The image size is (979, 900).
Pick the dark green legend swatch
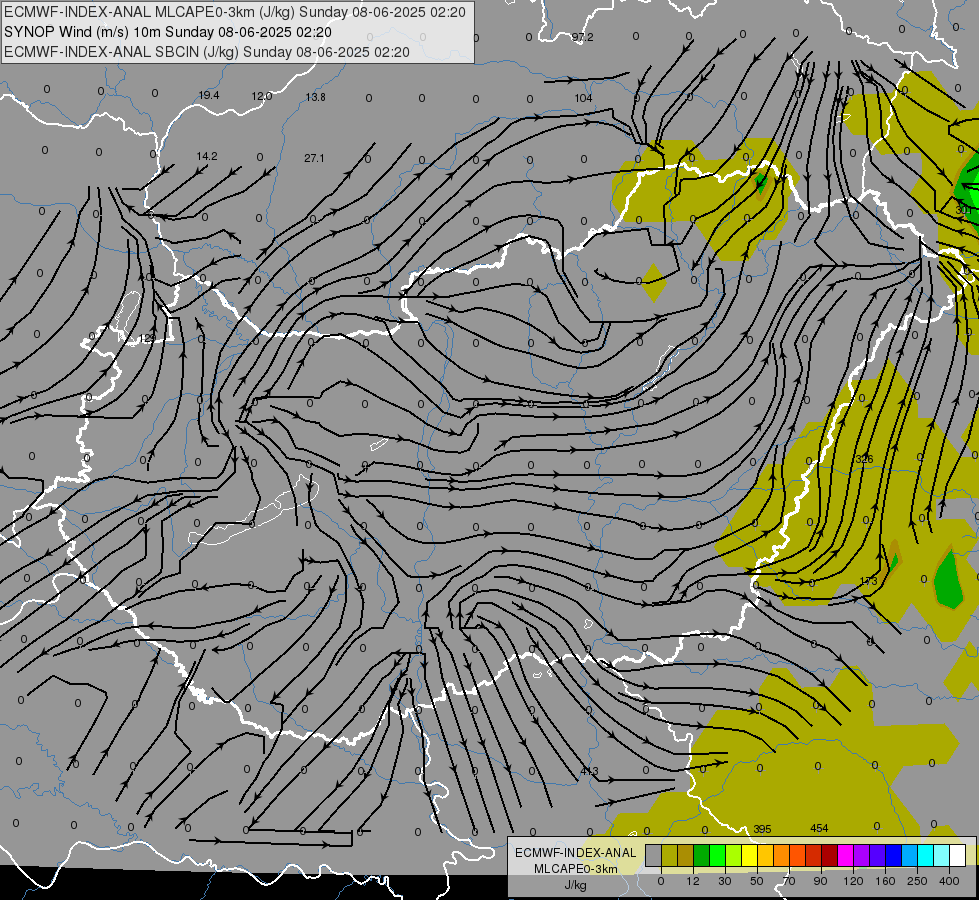pyautogui.click(x=702, y=855)
